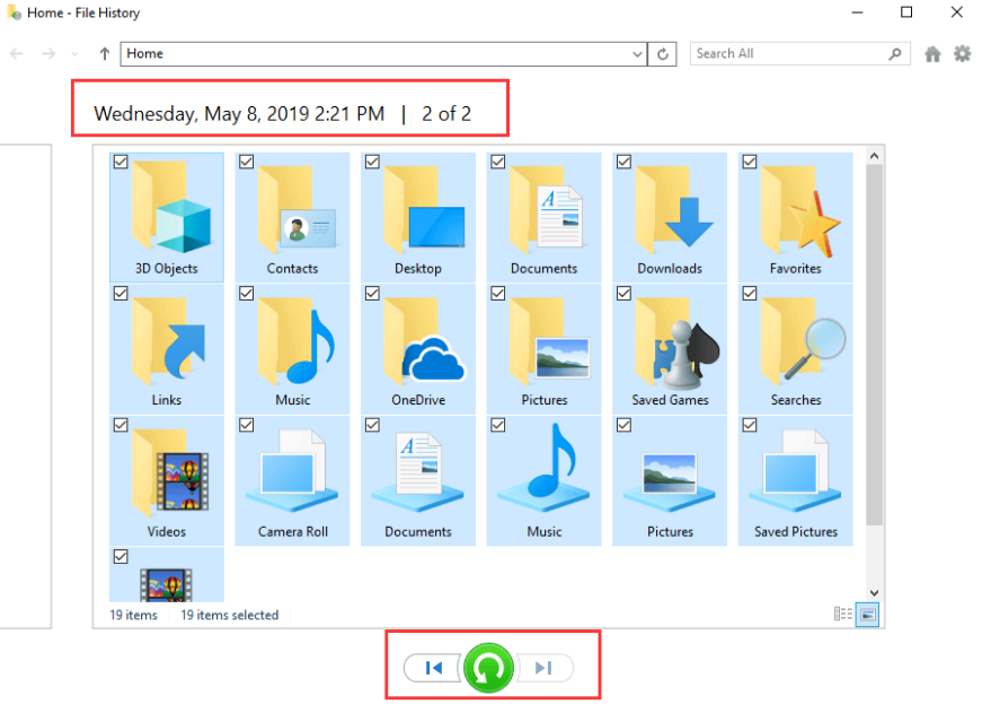Select the Links folder icon
The height and width of the screenshot is (704, 982).
click(168, 340)
